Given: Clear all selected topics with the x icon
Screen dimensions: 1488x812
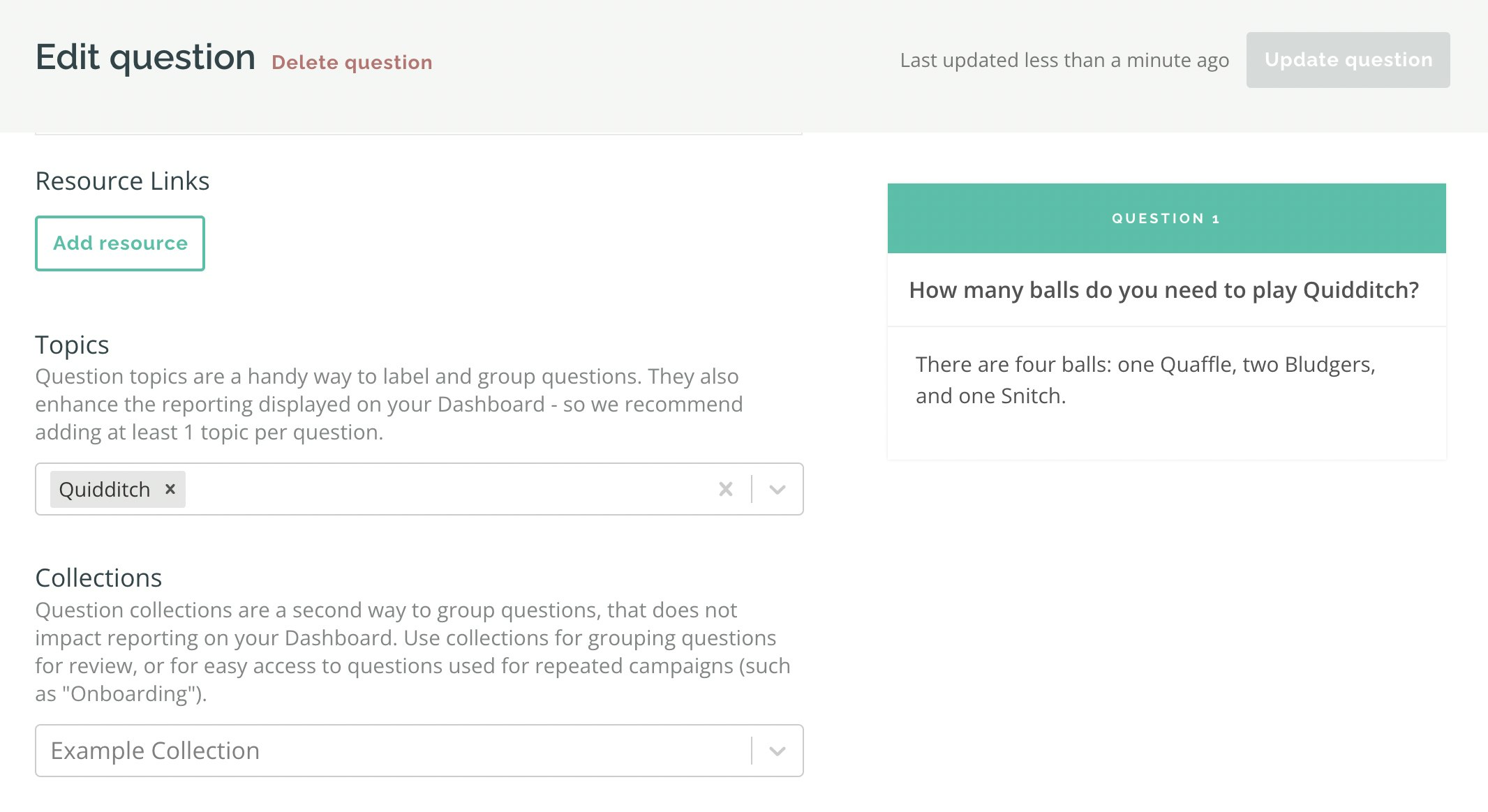Looking at the screenshot, I should 725,489.
